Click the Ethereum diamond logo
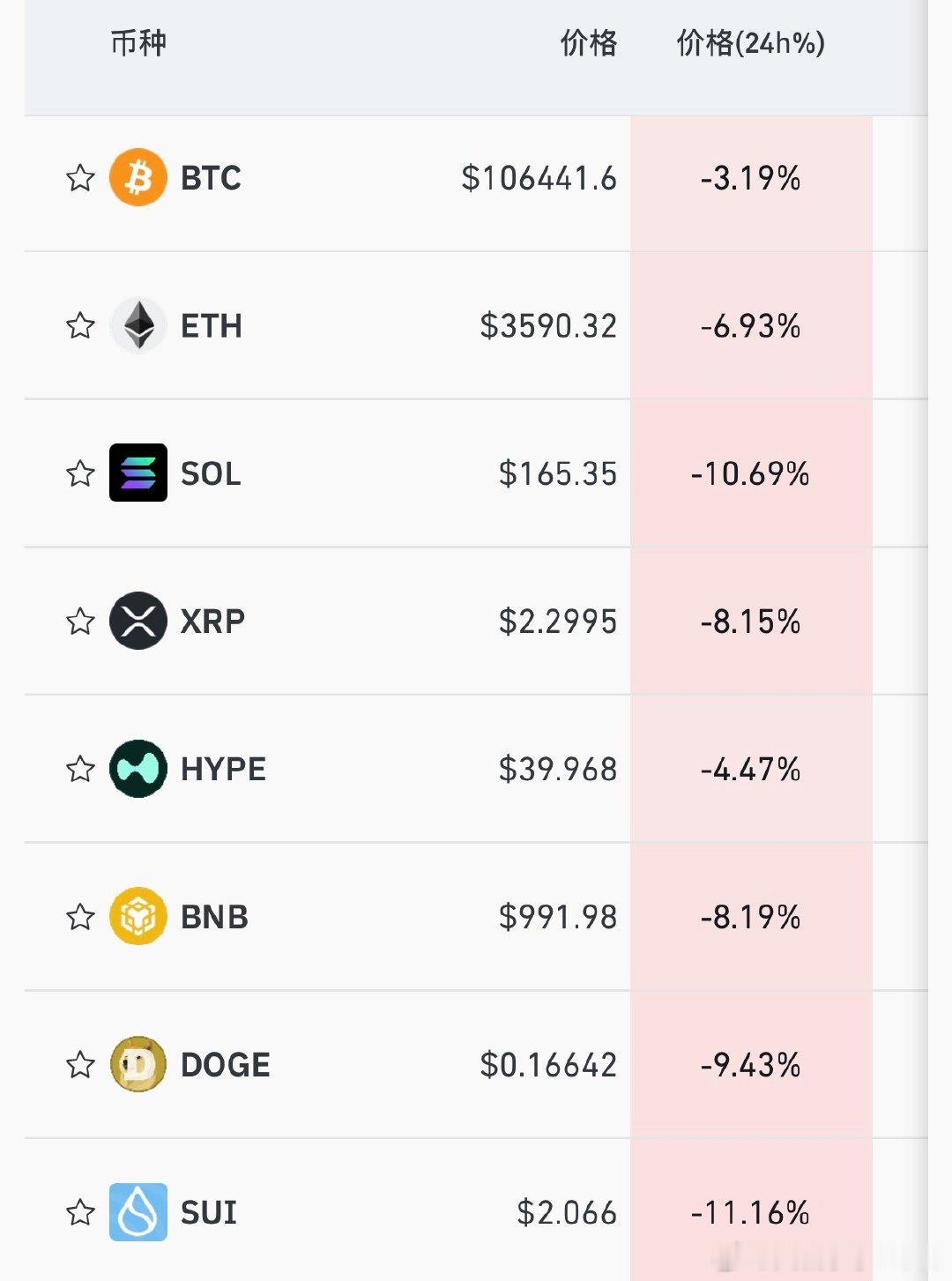The image size is (952, 1281). (138, 325)
